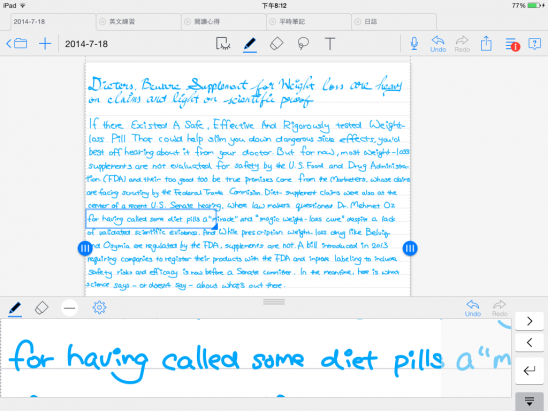The image size is (548, 411).
Task: Open the notebook folder browser
Action: coord(16,44)
